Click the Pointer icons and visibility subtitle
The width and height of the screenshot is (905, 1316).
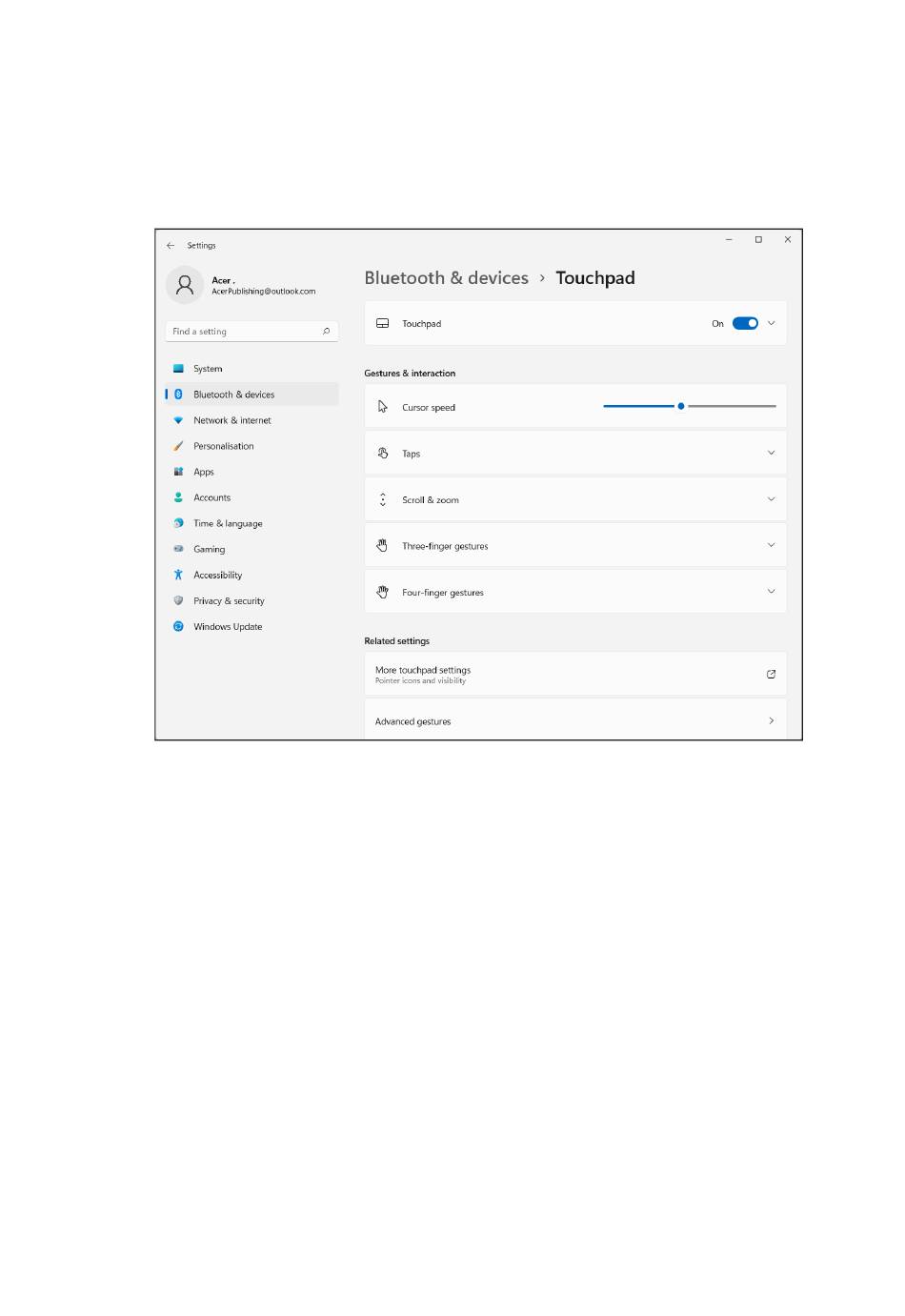coord(420,681)
